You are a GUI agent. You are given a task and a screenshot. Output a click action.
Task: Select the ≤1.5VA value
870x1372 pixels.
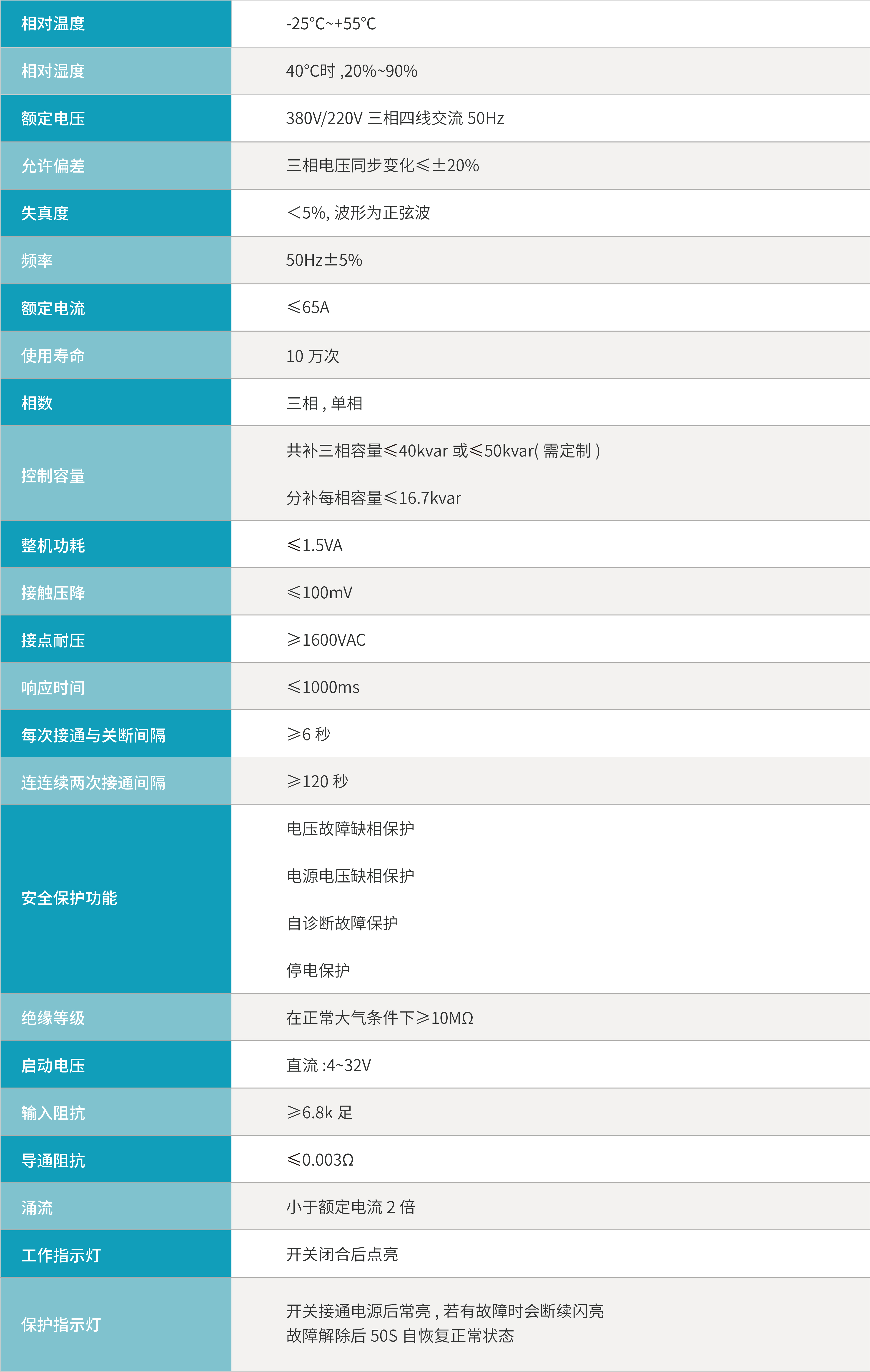click(x=314, y=545)
